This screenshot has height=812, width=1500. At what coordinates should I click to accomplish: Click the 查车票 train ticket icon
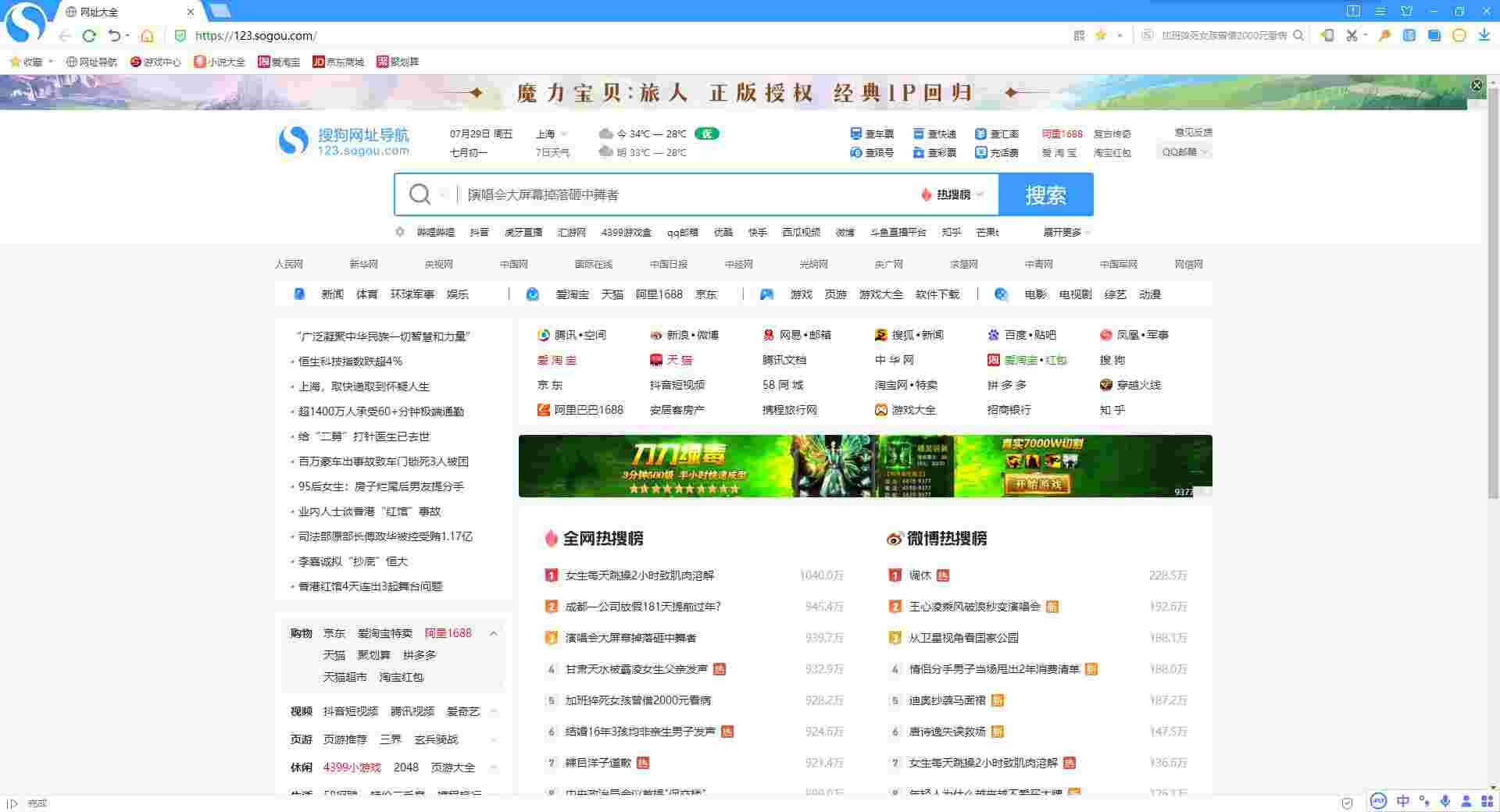tap(856, 134)
